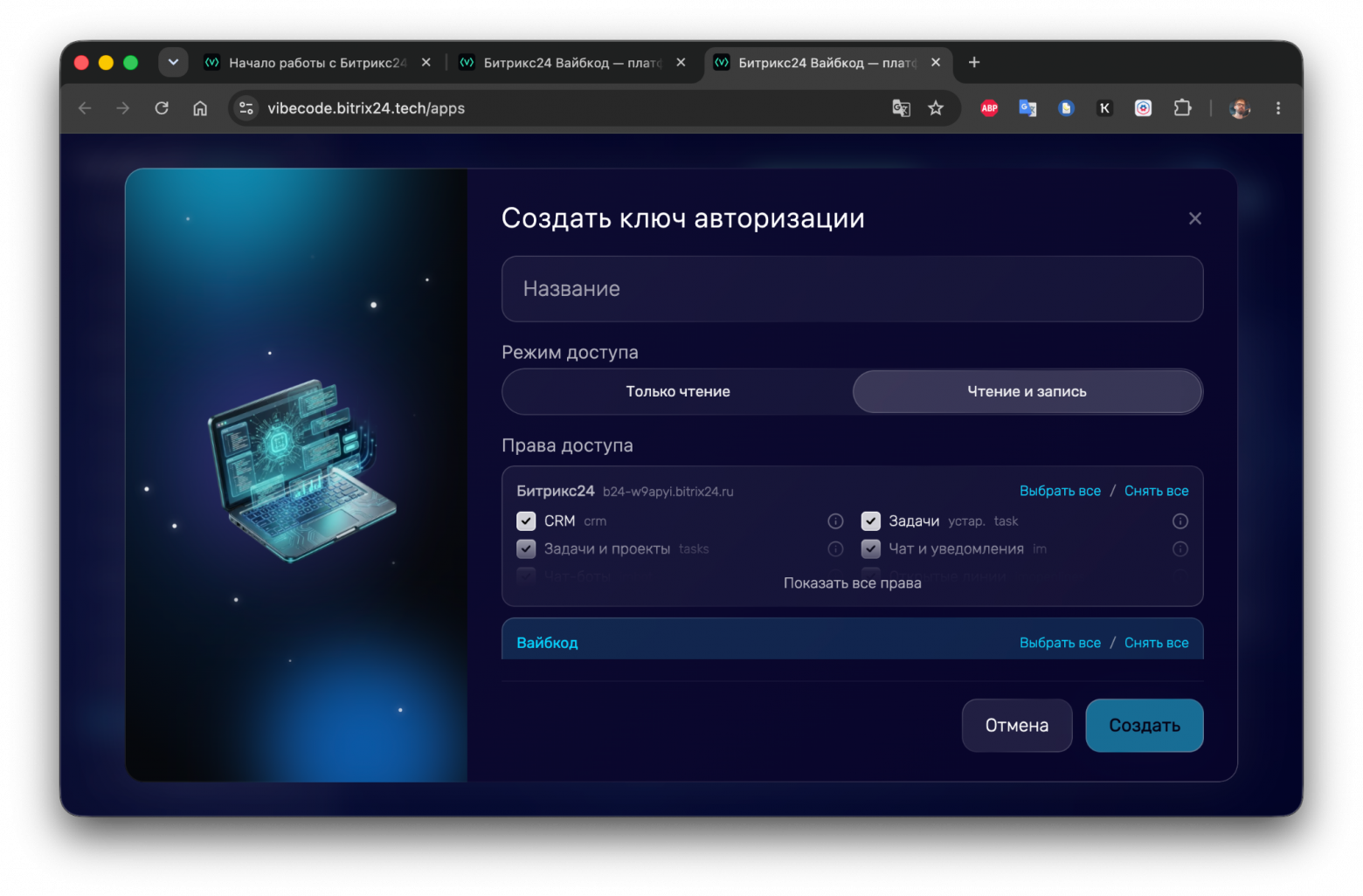Click the Отмена button
The width and height of the screenshot is (1363, 896).
point(1016,726)
